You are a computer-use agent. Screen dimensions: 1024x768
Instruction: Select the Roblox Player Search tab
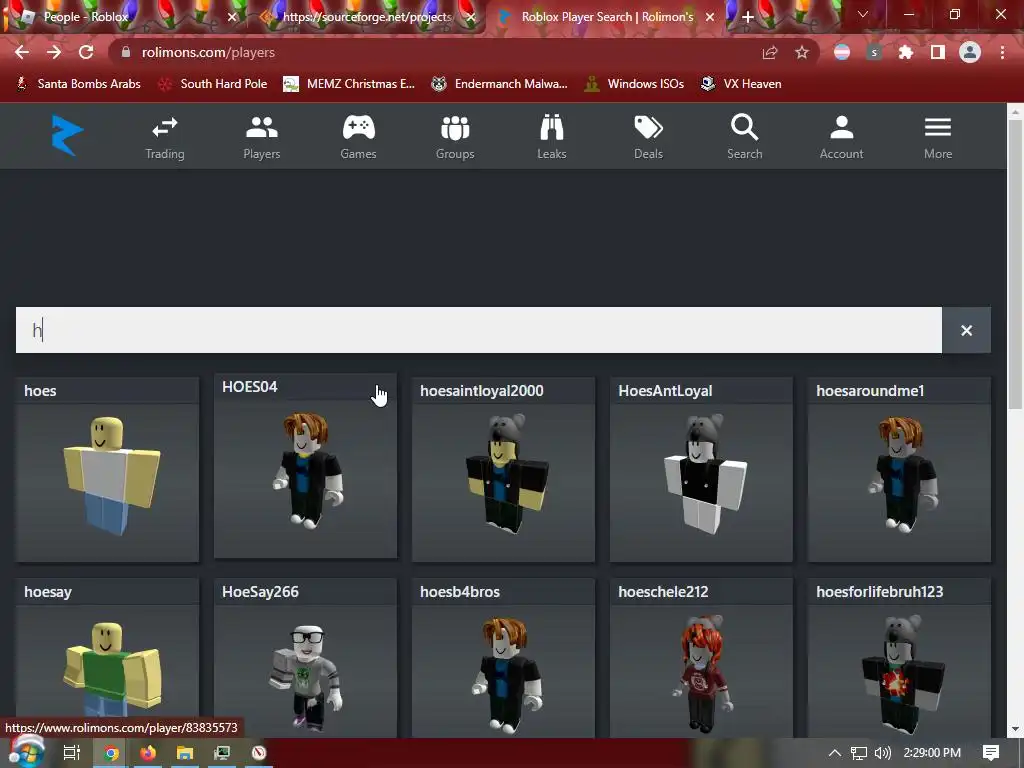click(x=606, y=17)
